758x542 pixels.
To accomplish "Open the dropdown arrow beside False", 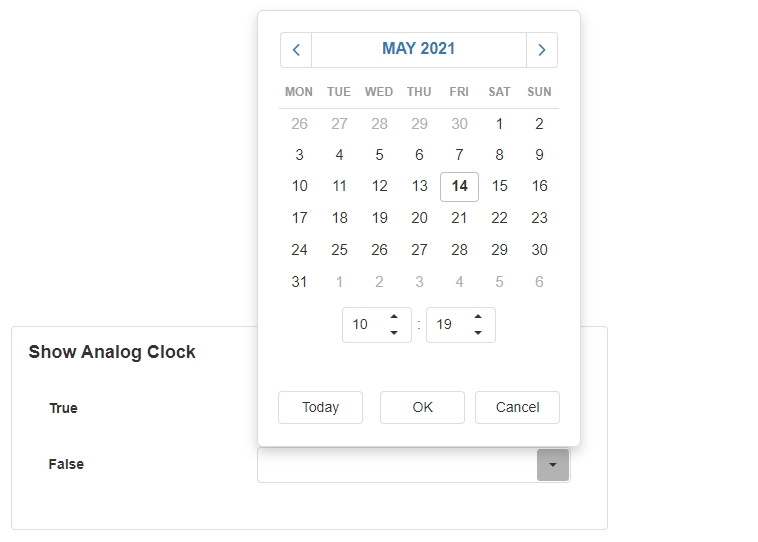I will click(x=553, y=465).
